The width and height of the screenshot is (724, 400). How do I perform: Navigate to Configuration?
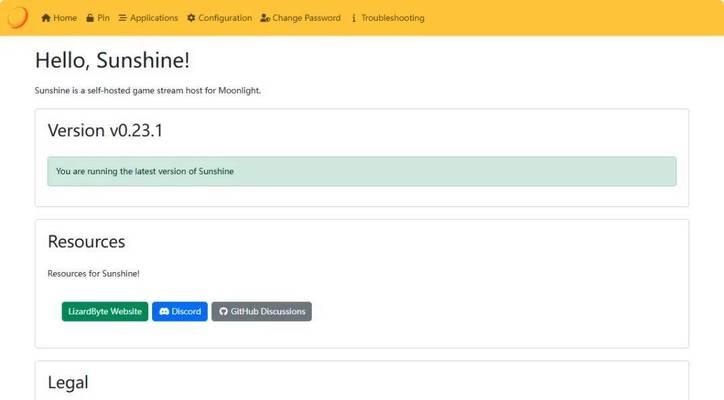pyautogui.click(x=220, y=18)
